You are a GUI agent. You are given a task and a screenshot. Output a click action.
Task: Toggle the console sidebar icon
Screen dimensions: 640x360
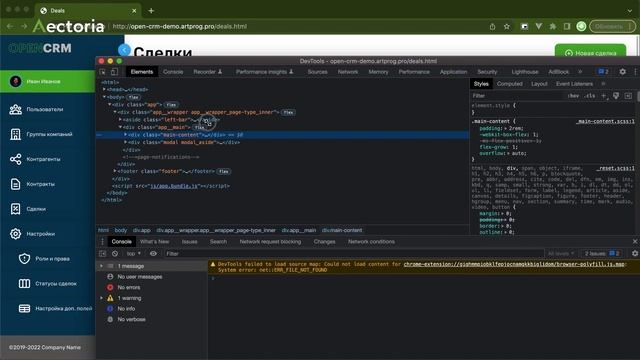click(102, 253)
